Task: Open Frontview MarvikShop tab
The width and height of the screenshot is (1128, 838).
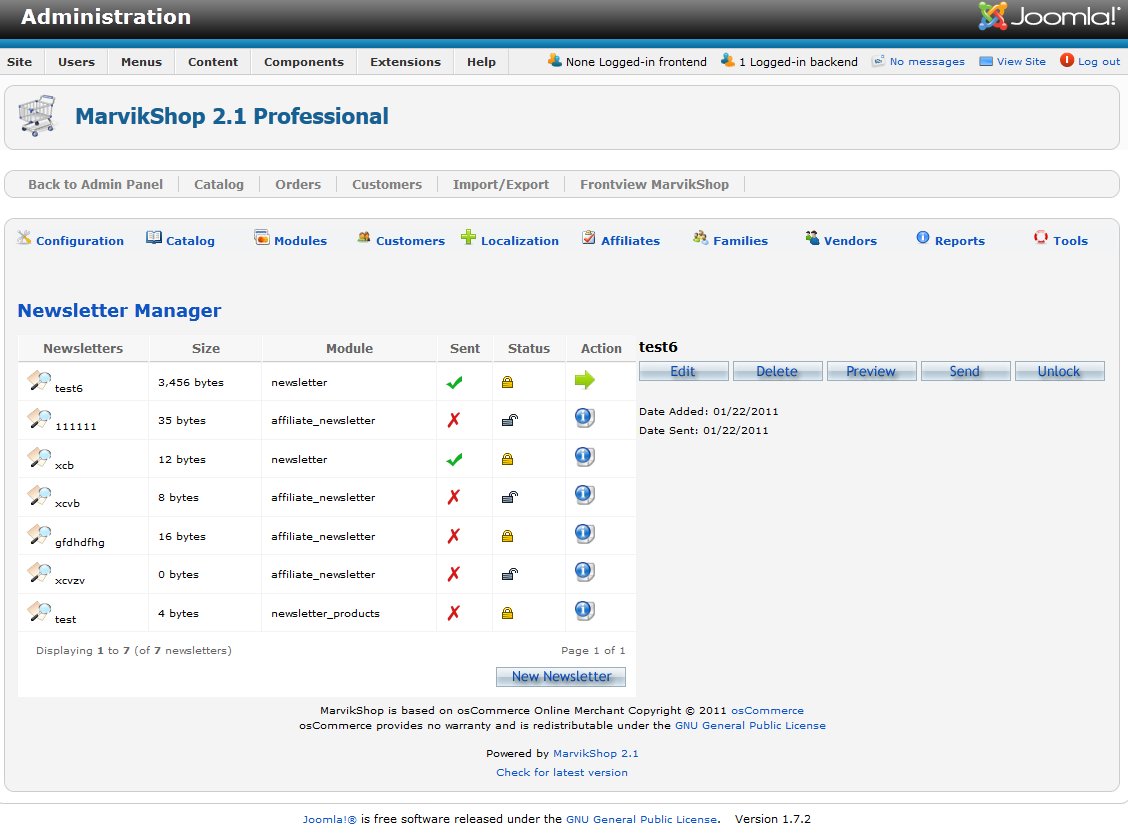Action: click(x=655, y=184)
